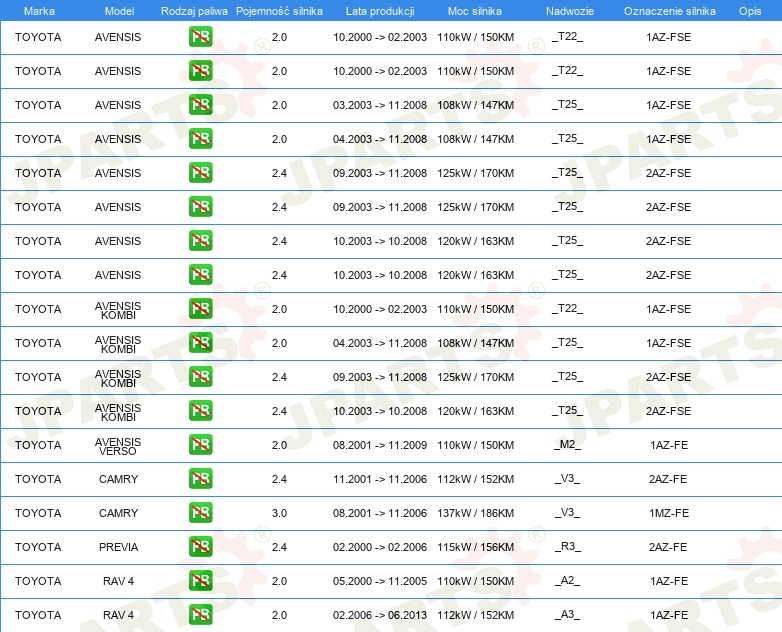Click the 'Opis' column header
The height and width of the screenshot is (632, 782).
tap(750, 11)
